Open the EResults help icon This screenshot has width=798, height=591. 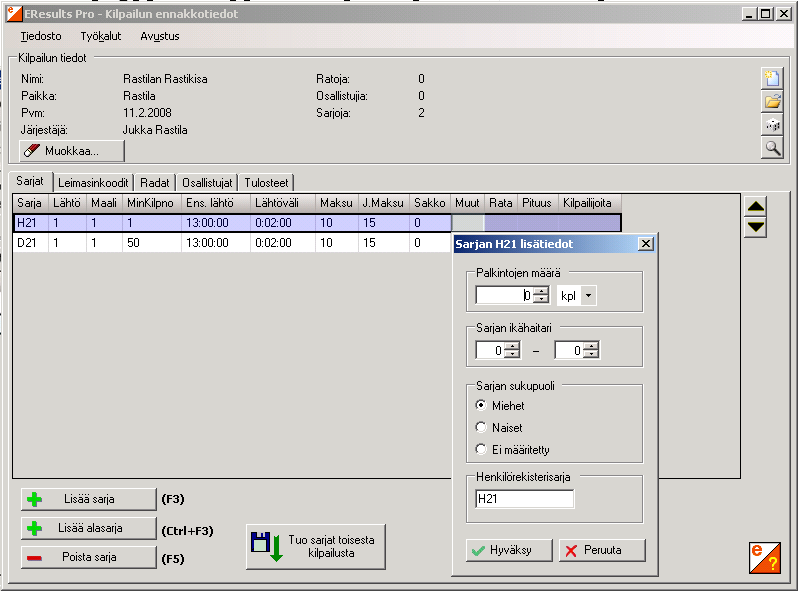[764, 557]
